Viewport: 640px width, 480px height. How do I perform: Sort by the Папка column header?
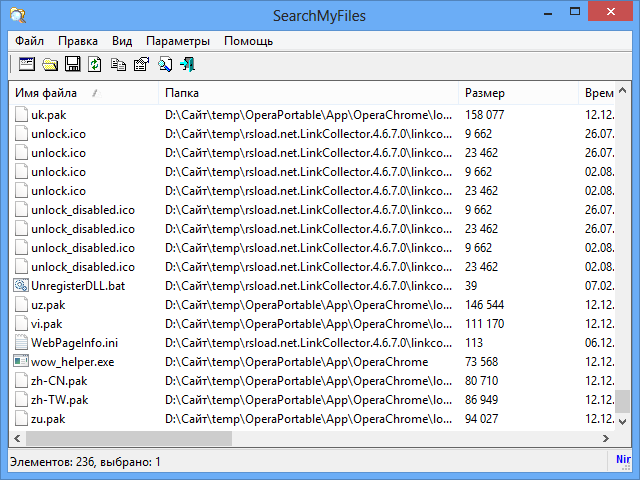pos(309,93)
